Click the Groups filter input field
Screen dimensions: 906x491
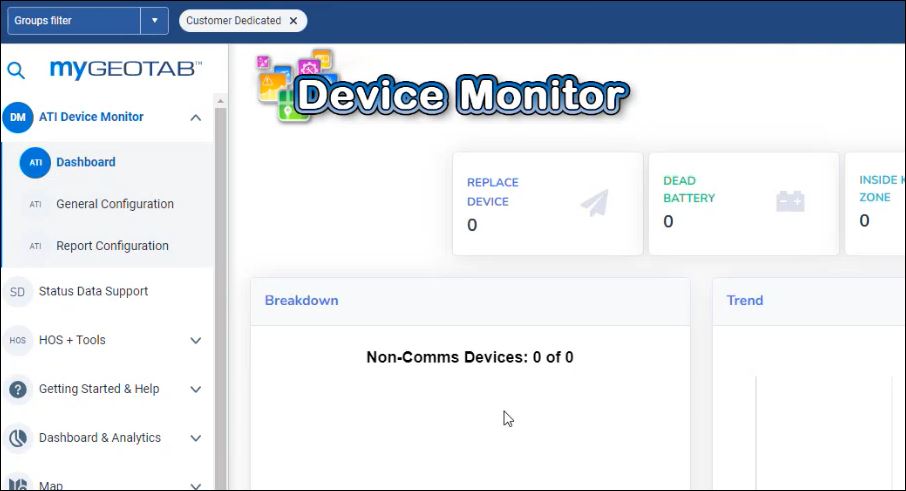pos(72,20)
